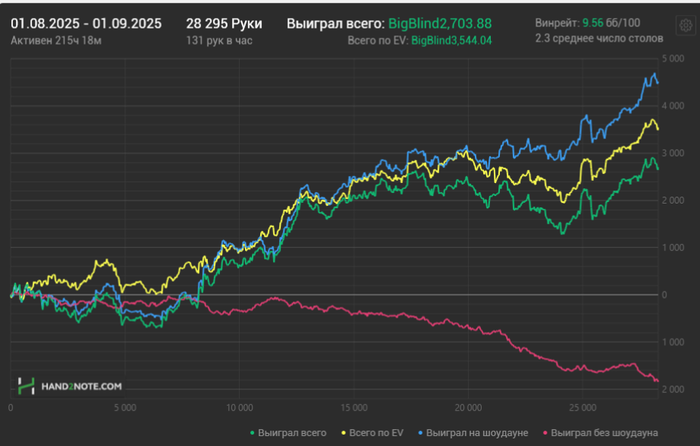This screenshot has width=700, height=446.
Task: Click the total won value 'BigBlind2,703.88'
Action: tap(440, 24)
